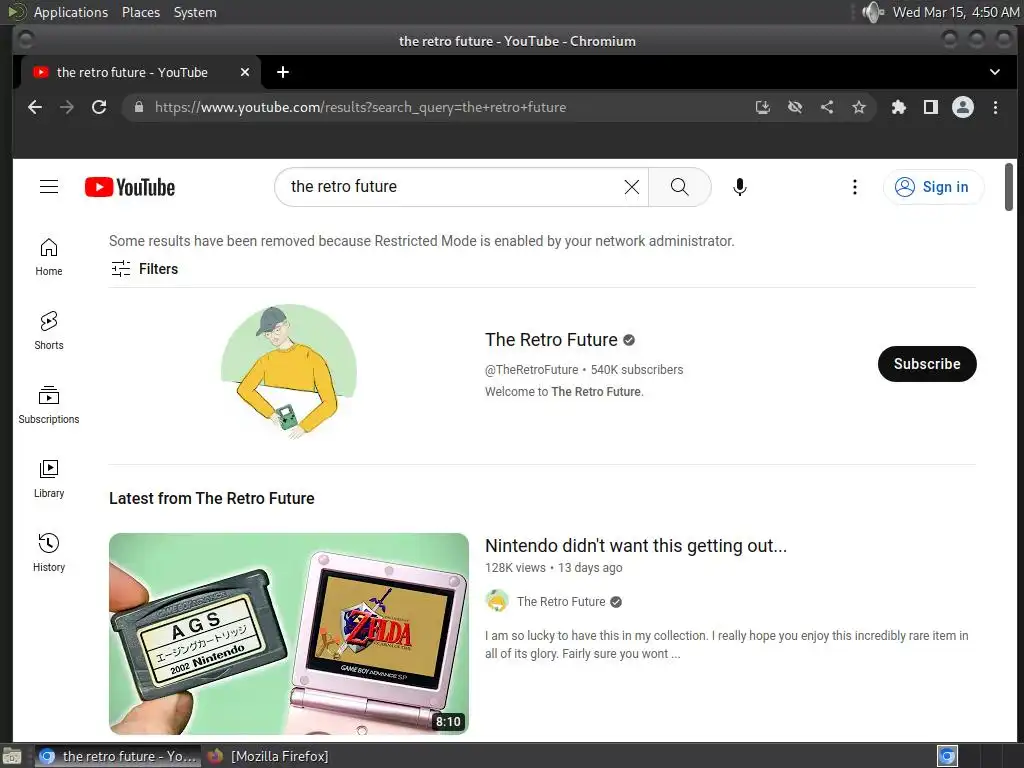The image size is (1024, 768).
Task: Open the system volume control
Action: 872,12
